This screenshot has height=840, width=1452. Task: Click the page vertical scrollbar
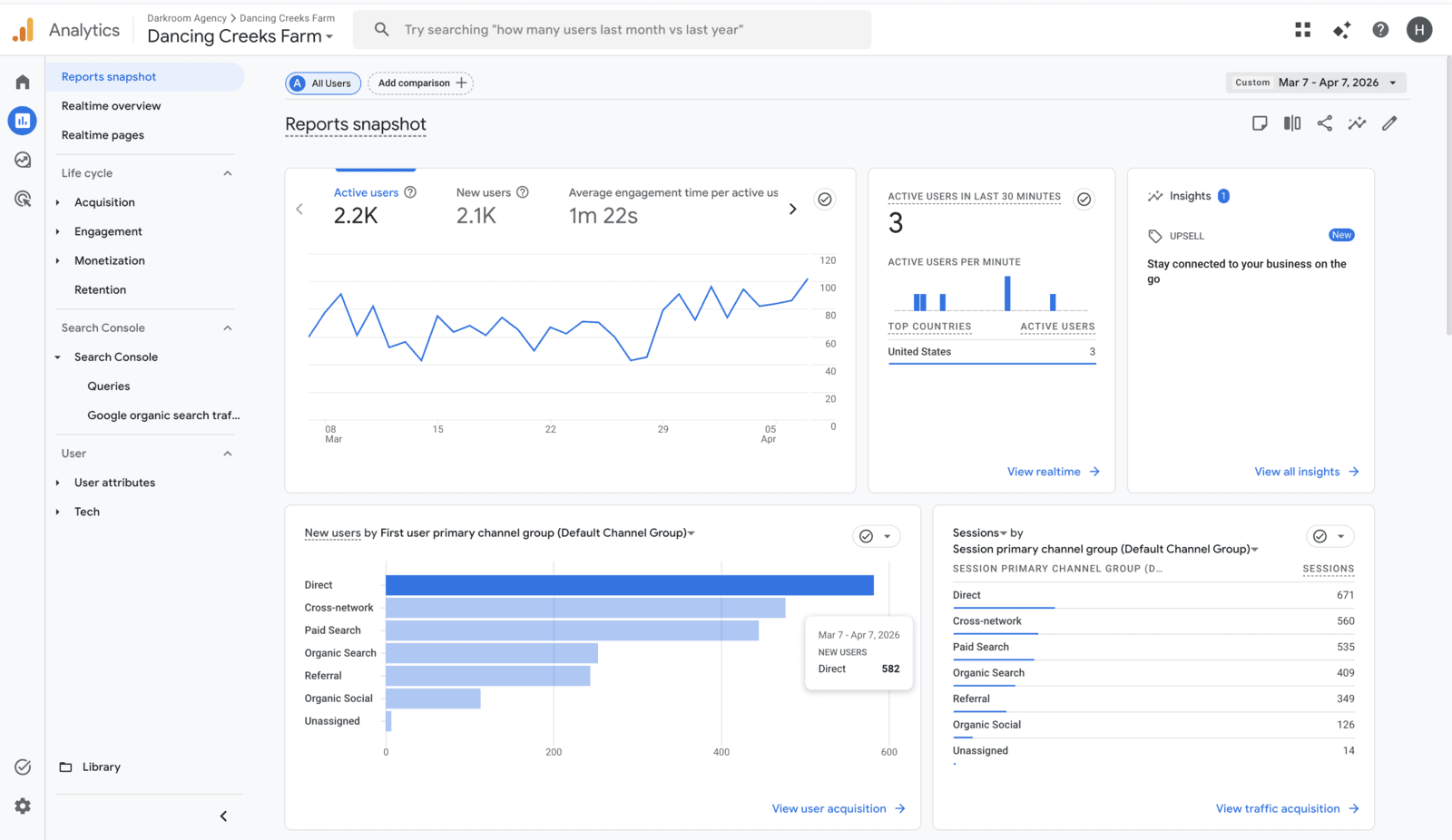pos(1448,196)
